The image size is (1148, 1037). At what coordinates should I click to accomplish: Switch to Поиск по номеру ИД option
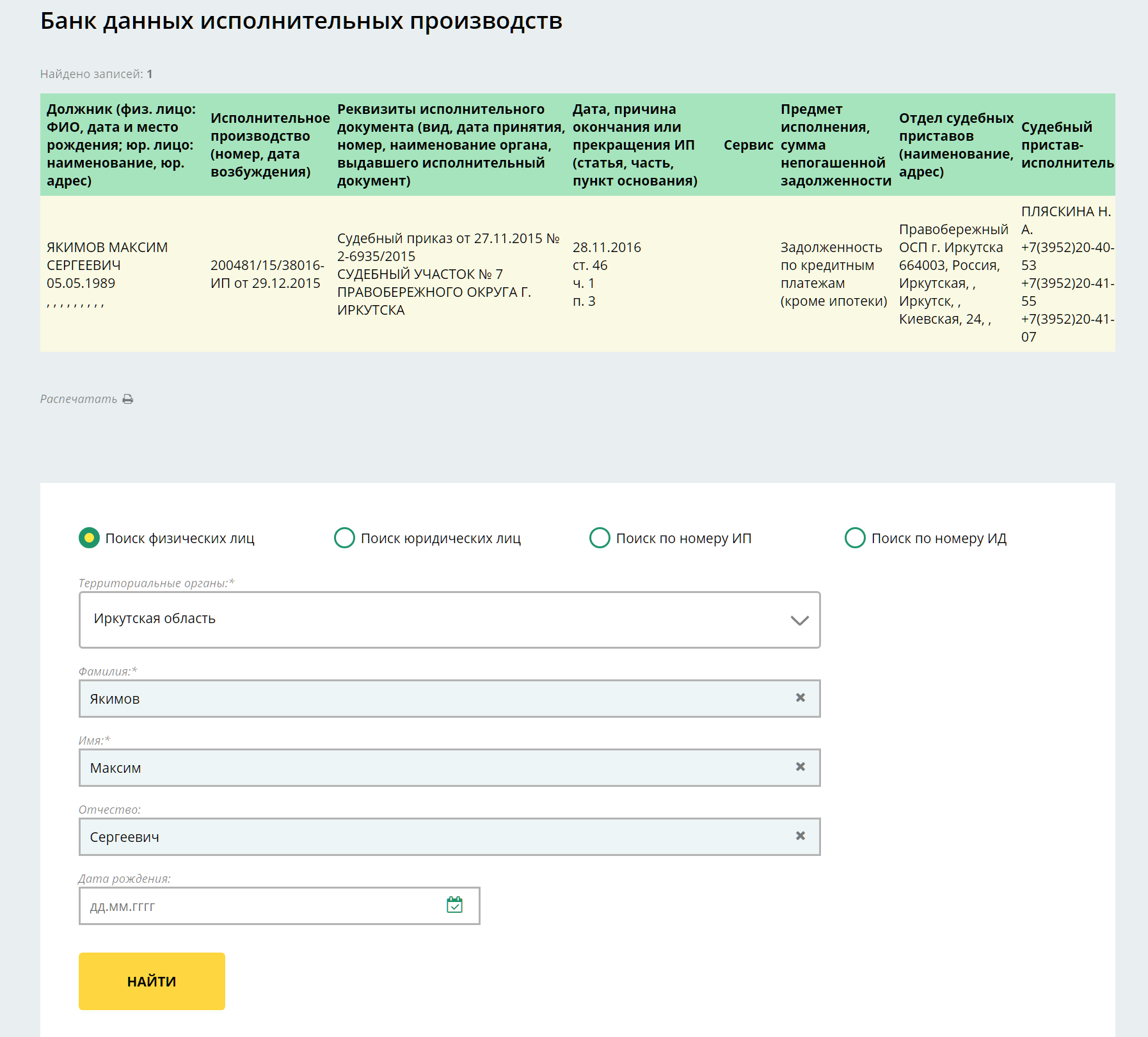click(x=855, y=538)
